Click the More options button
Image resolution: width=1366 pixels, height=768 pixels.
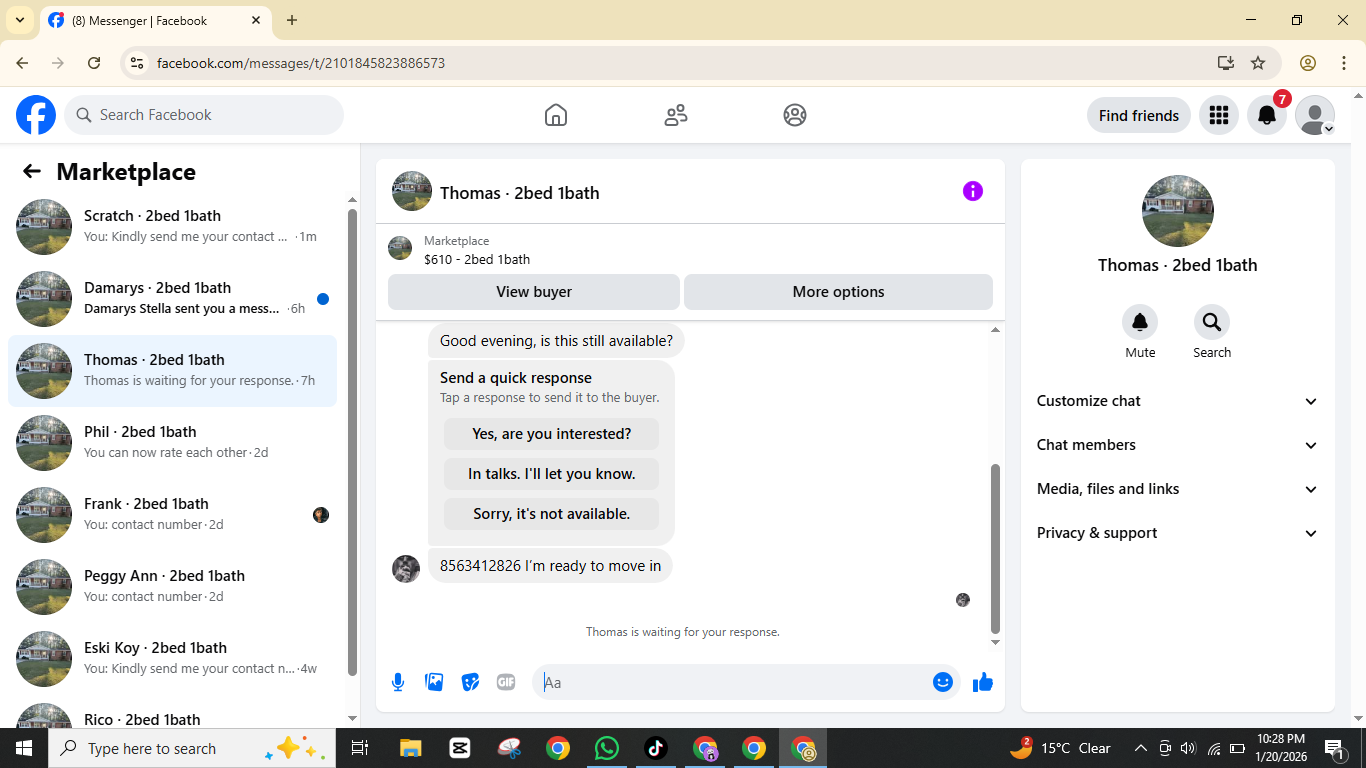coord(838,292)
